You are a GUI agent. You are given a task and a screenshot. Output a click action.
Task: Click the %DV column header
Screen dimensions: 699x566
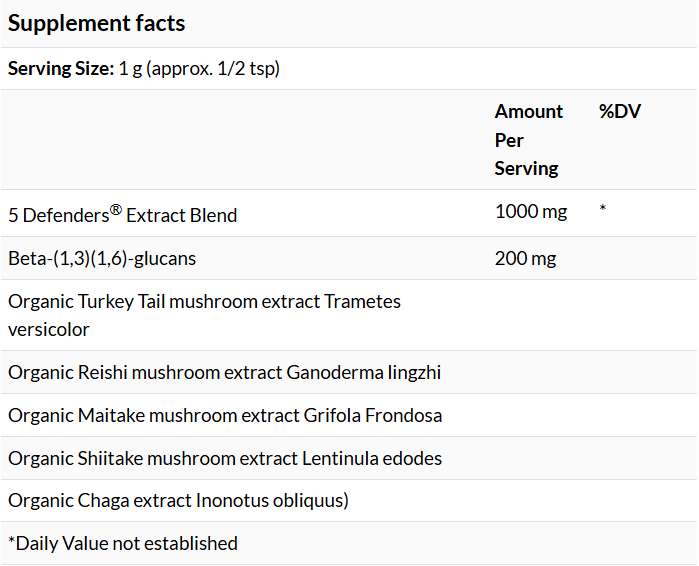click(x=620, y=111)
